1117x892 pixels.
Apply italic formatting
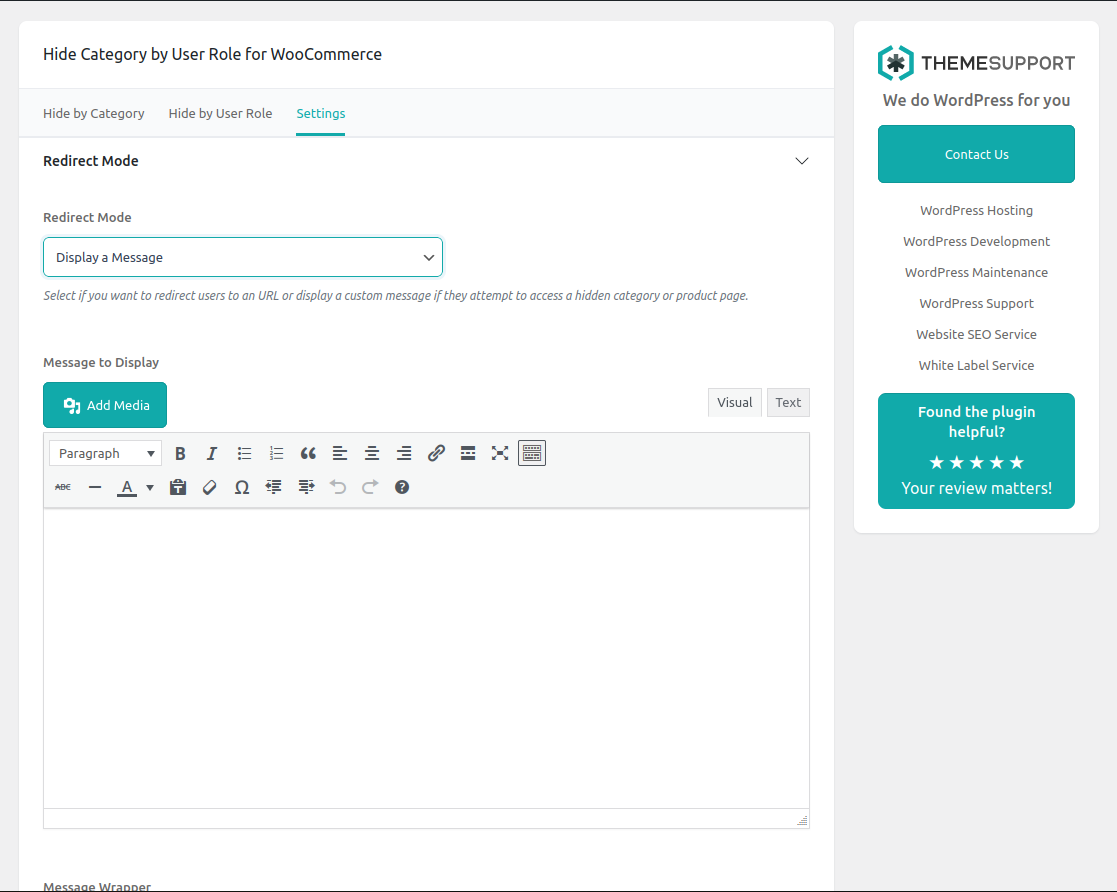[x=212, y=453]
